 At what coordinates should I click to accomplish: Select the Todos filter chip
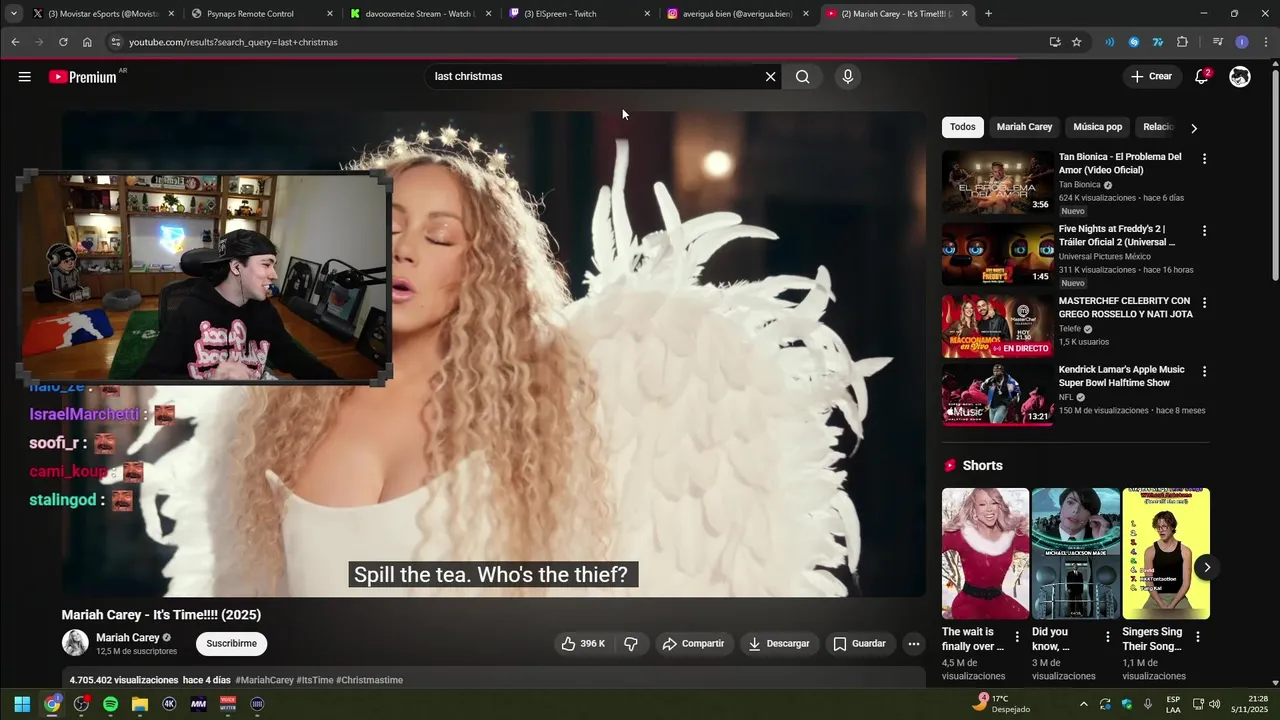point(962,127)
